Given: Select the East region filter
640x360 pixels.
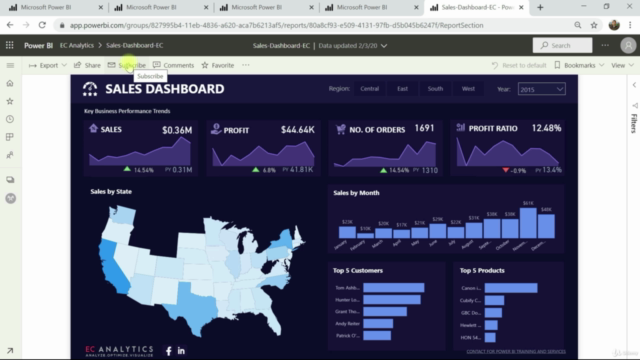Looking at the screenshot, I should (402, 89).
